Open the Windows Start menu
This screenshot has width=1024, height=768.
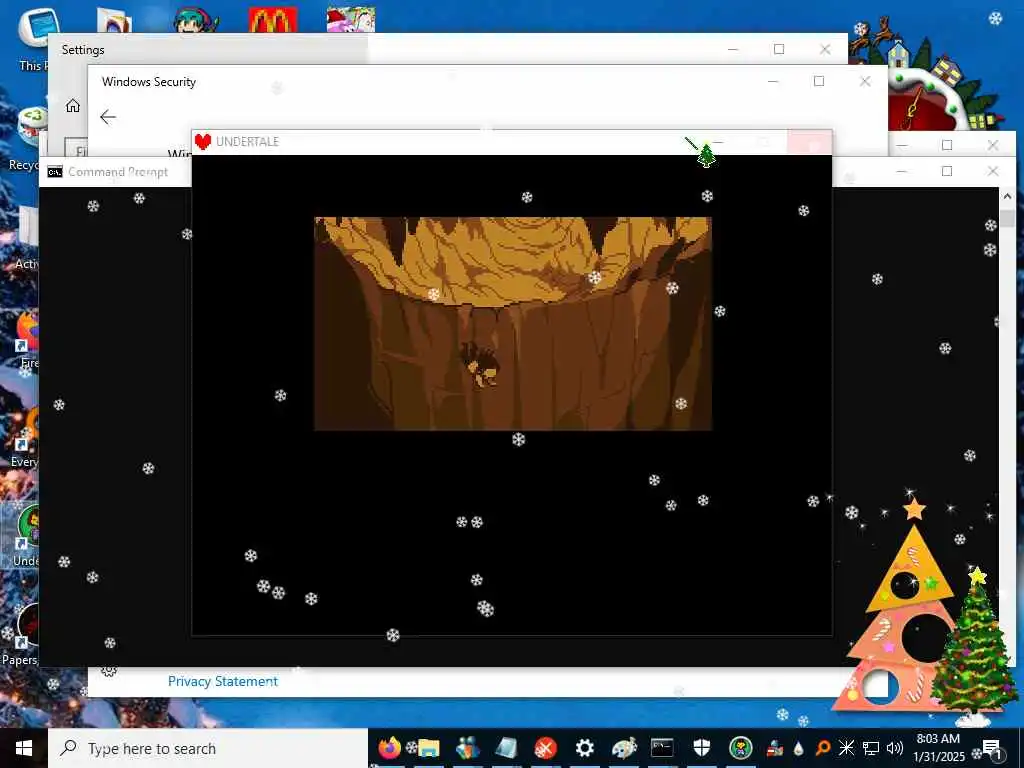point(24,748)
